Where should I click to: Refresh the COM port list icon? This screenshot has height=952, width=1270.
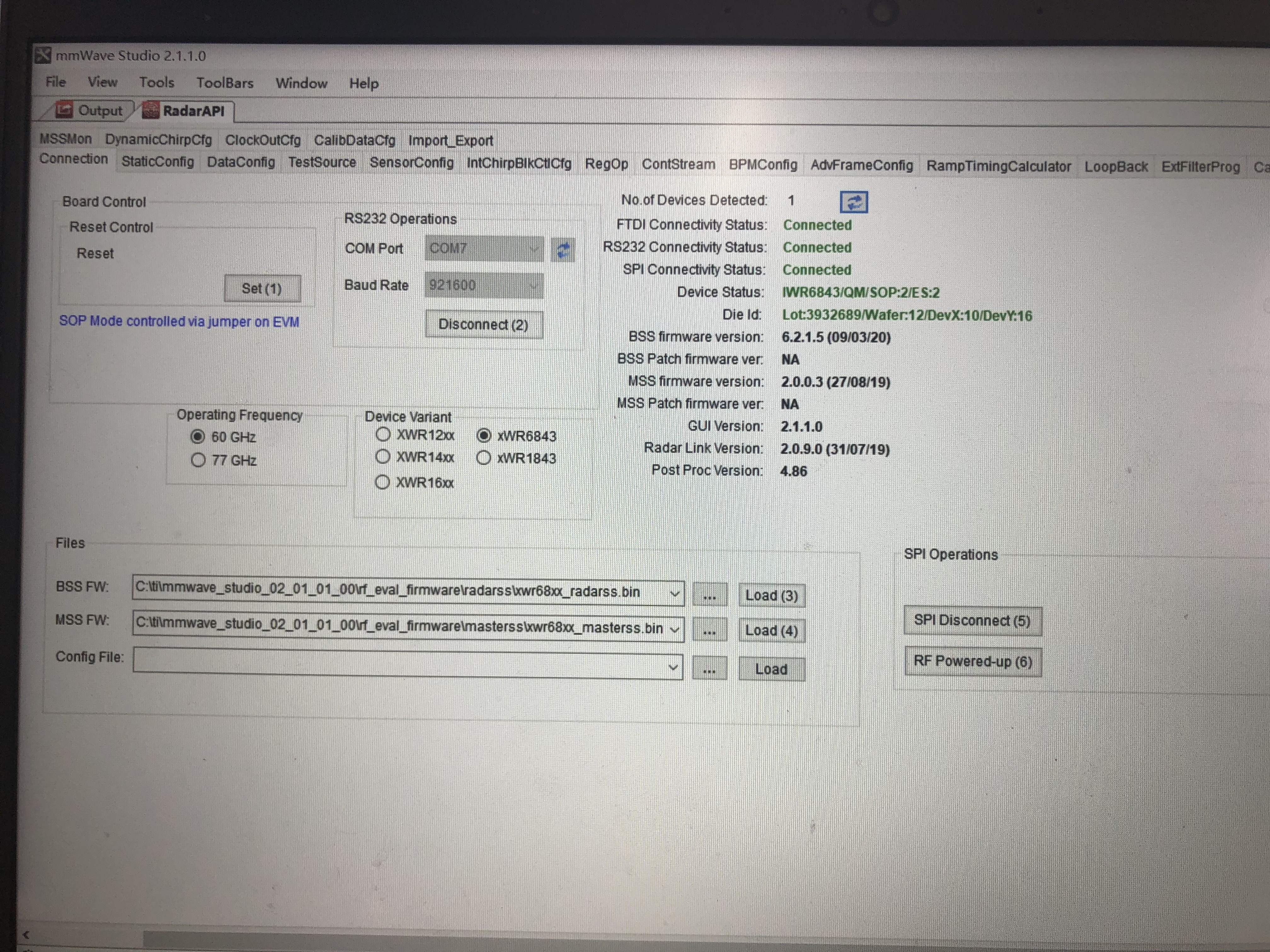pos(563,250)
